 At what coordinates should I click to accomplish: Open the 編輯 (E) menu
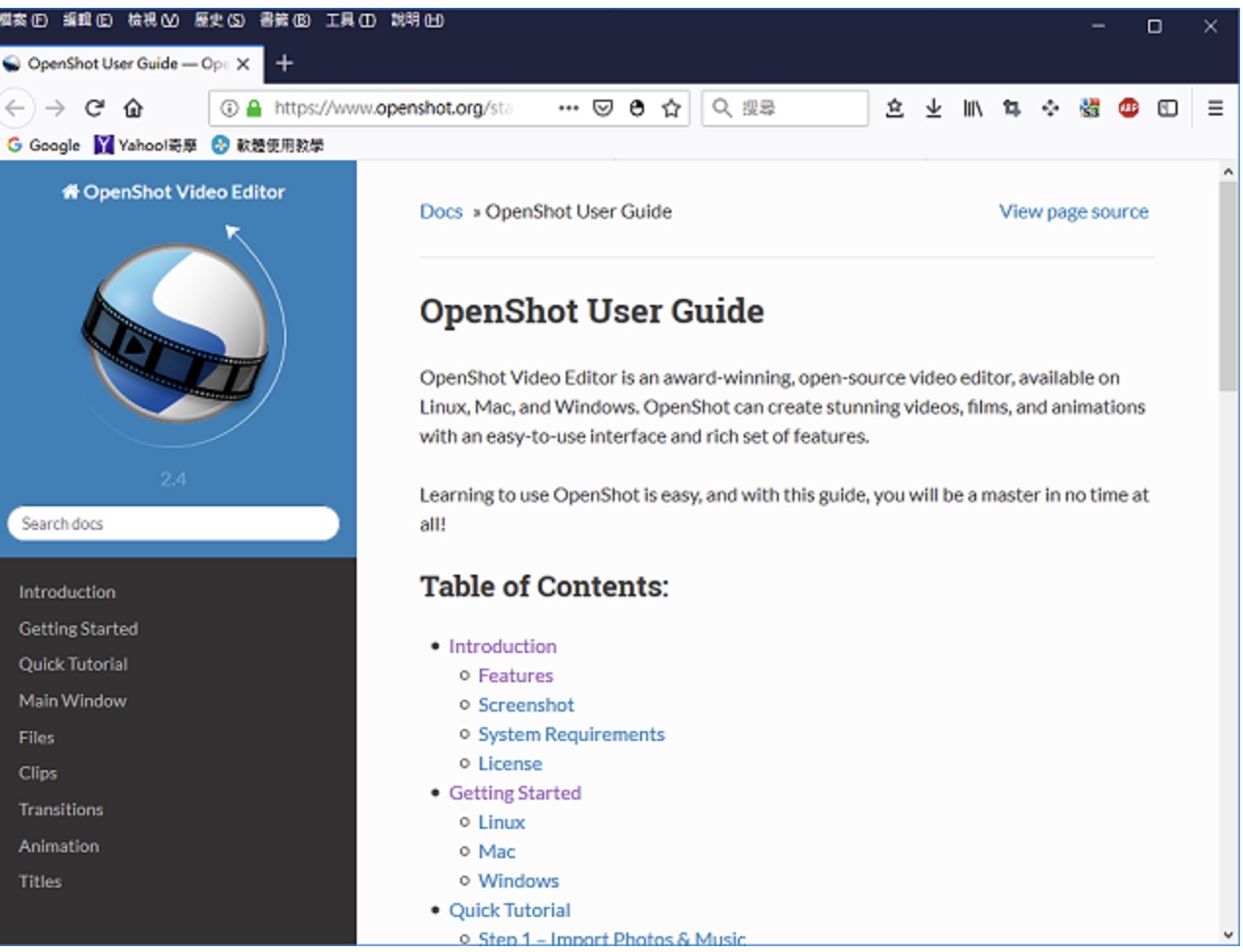(x=87, y=20)
